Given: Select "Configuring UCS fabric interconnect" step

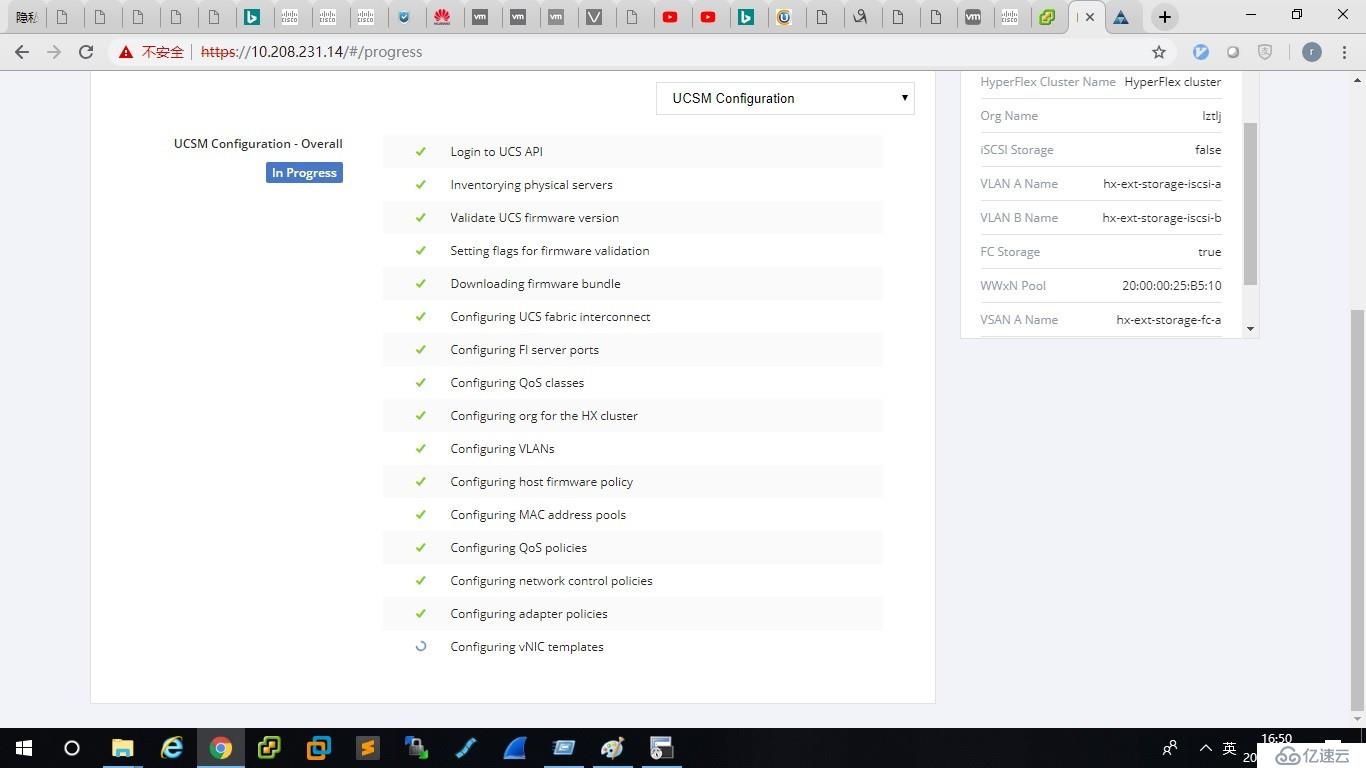Looking at the screenshot, I should point(550,317).
